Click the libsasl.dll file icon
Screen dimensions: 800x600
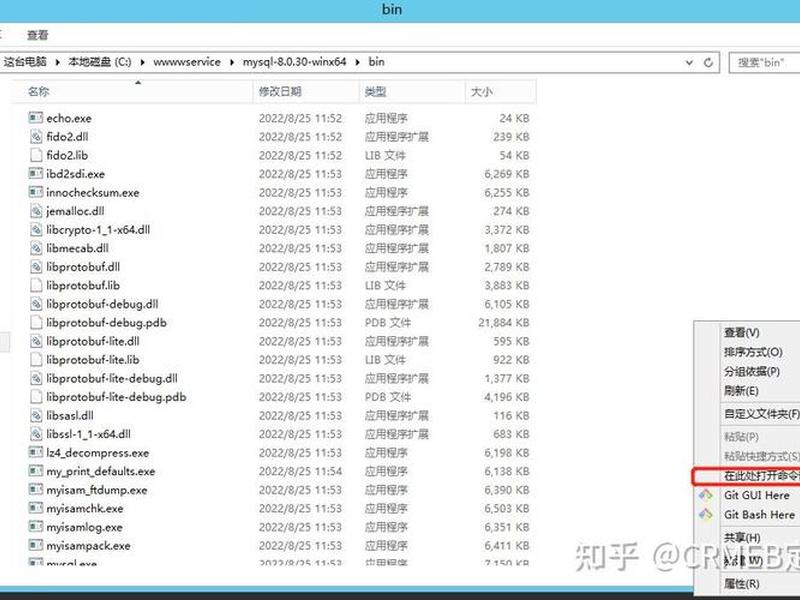pyautogui.click(x=36, y=415)
